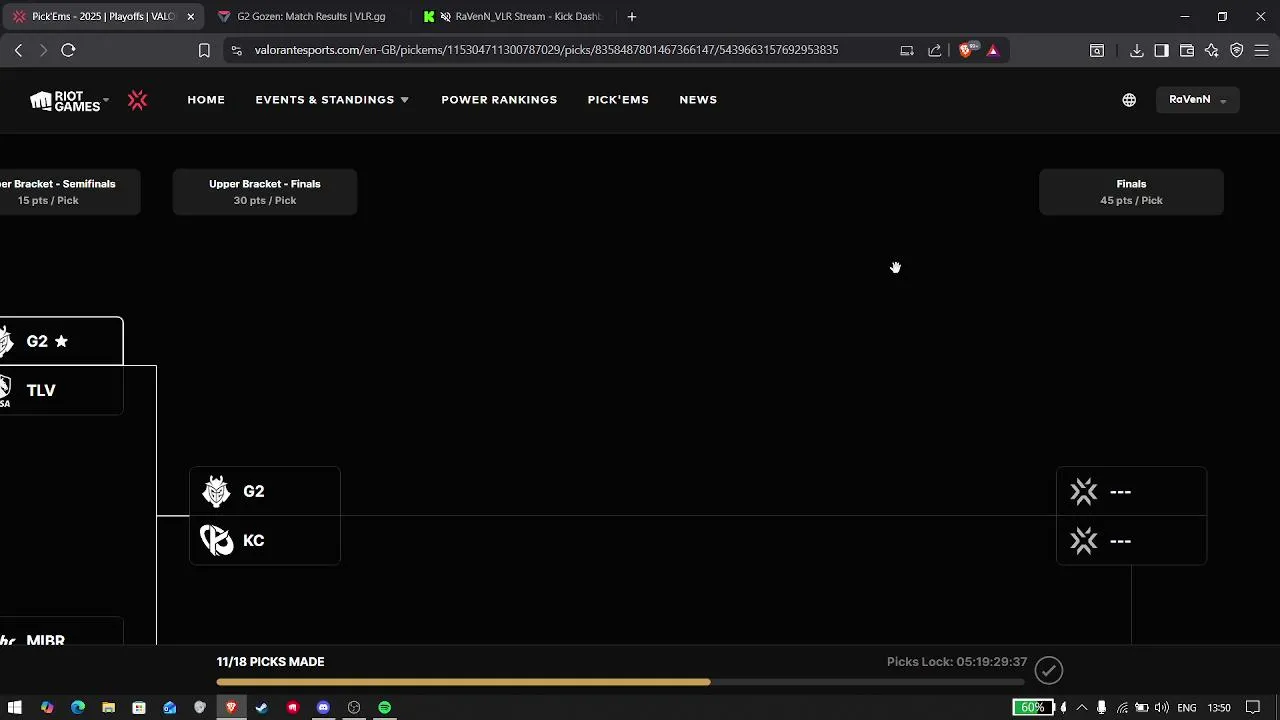This screenshot has width=1280, height=720.
Task: Open RaVenN account dropdown
Action: click(x=1197, y=100)
